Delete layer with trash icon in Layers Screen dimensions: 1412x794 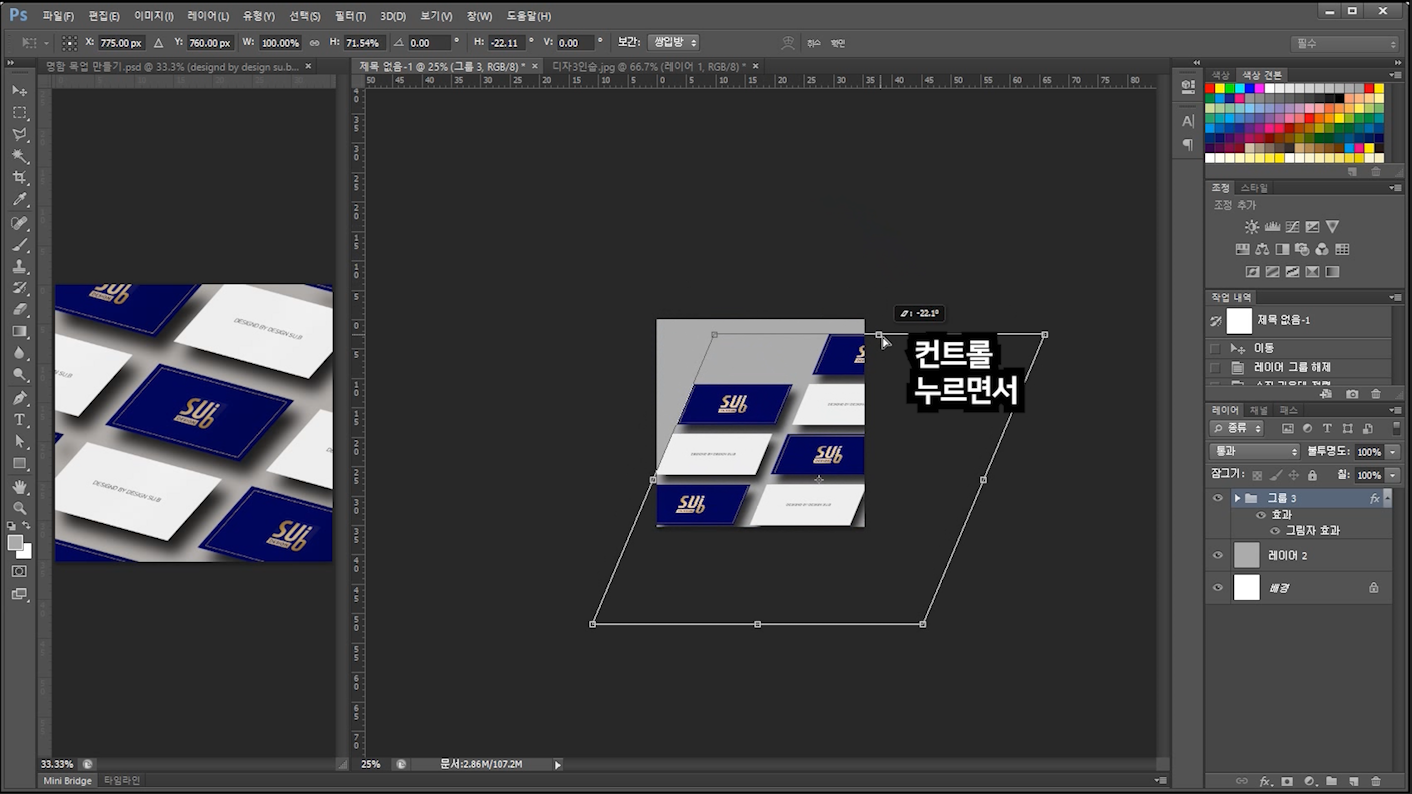1376,781
